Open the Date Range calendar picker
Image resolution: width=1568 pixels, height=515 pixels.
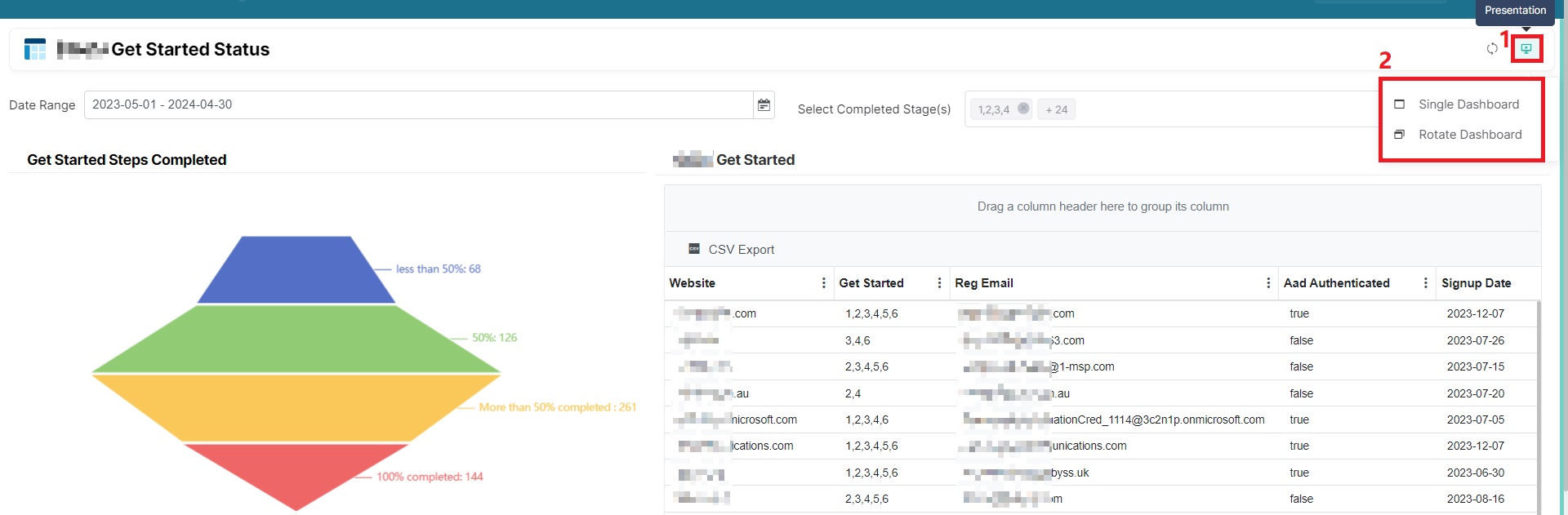pyautogui.click(x=764, y=105)
